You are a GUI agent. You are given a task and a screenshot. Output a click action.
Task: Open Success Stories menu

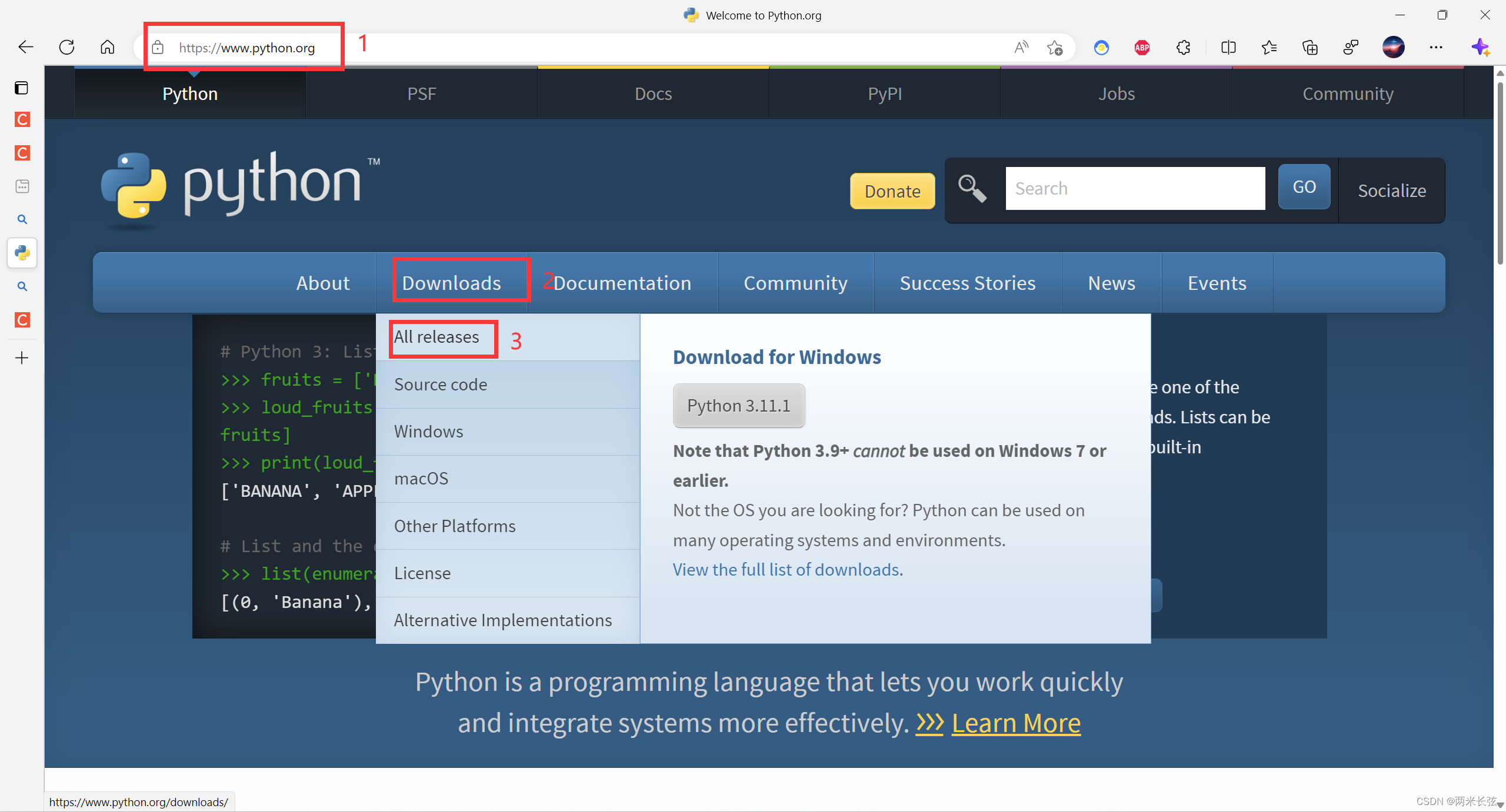point(967,283)
